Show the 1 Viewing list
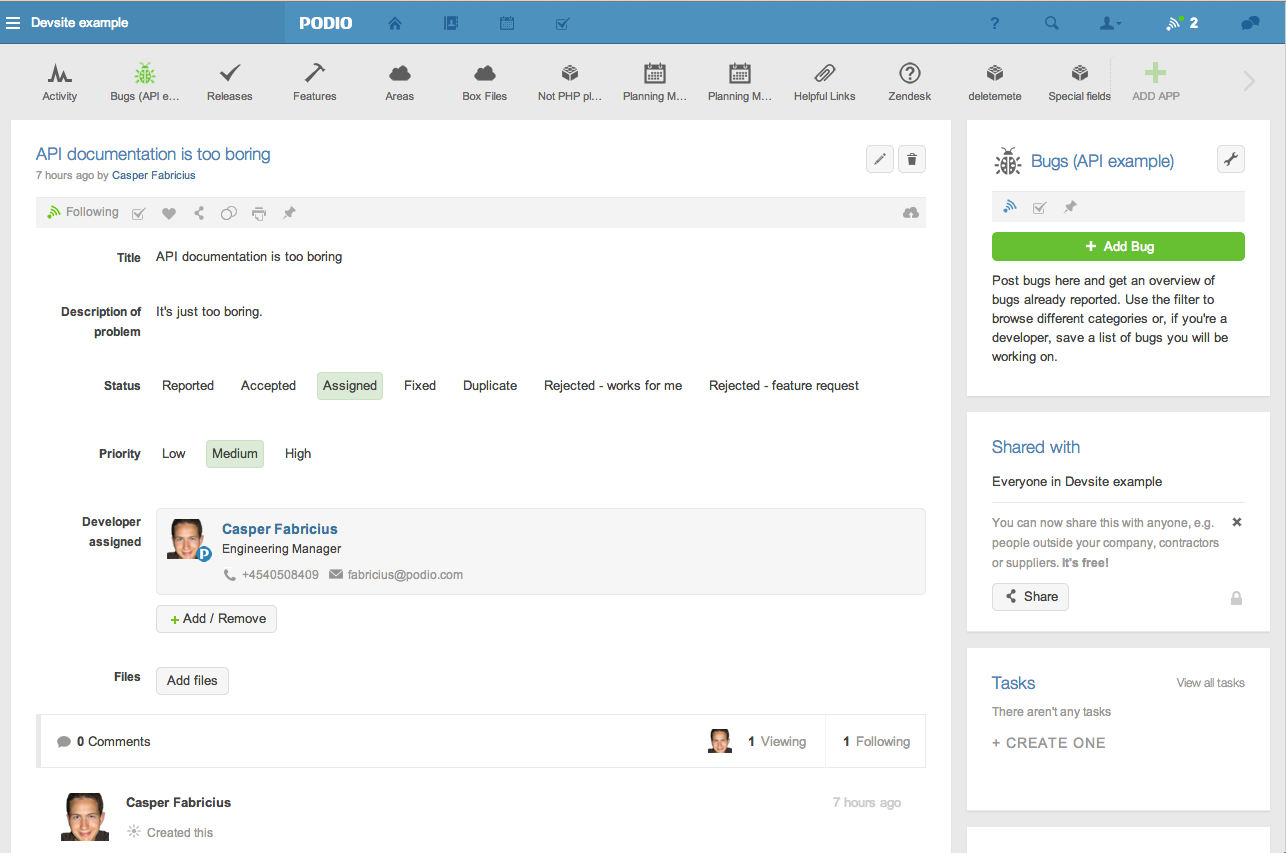Screen dimensions: 1286x853 (x=777, y=742)
